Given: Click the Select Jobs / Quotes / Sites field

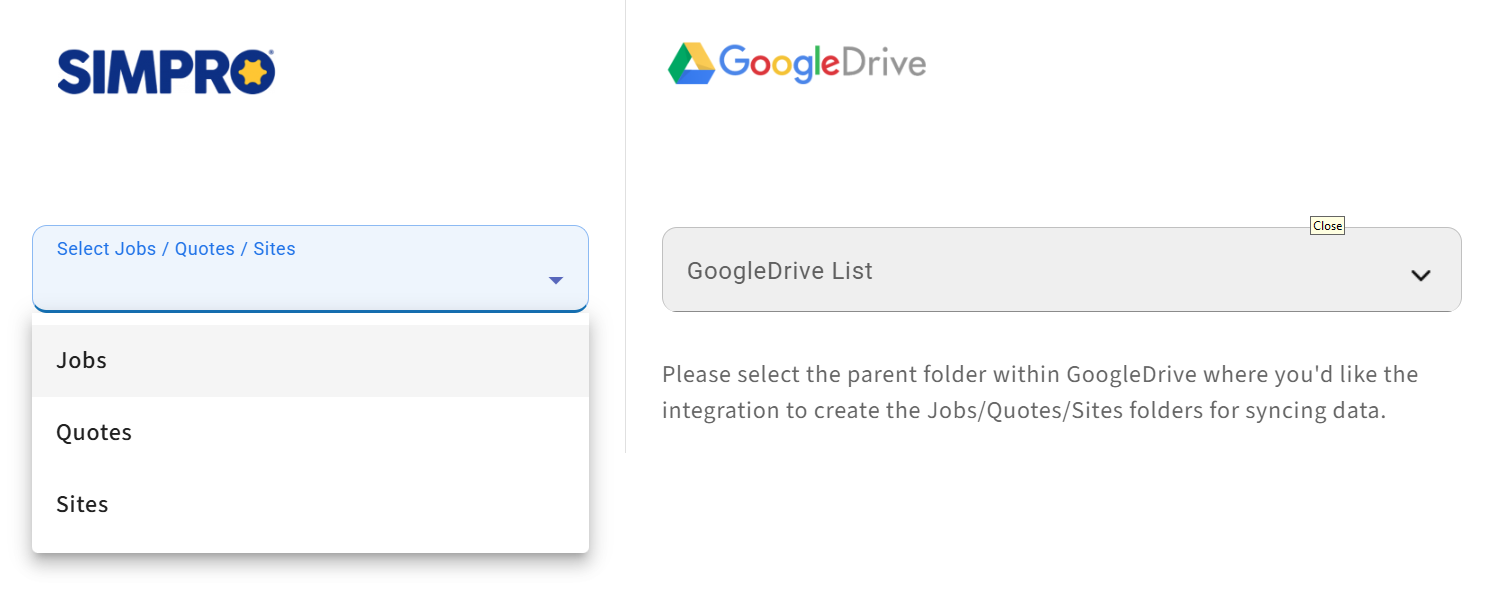Looking at the screenshot, I should tap(310, 268).
